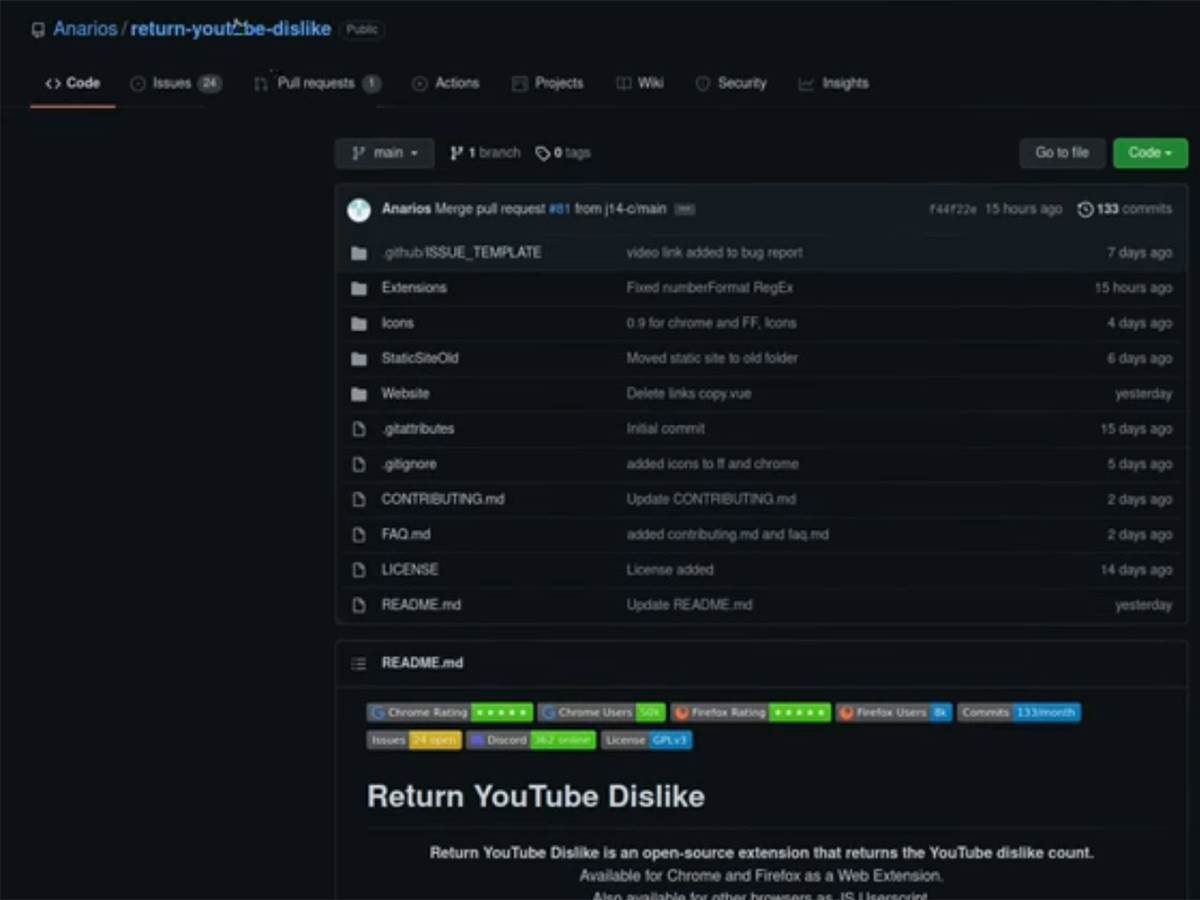Open the README.md file
Image resolution: width=1200 pixels, height=900 pixels.
(421, 605)
